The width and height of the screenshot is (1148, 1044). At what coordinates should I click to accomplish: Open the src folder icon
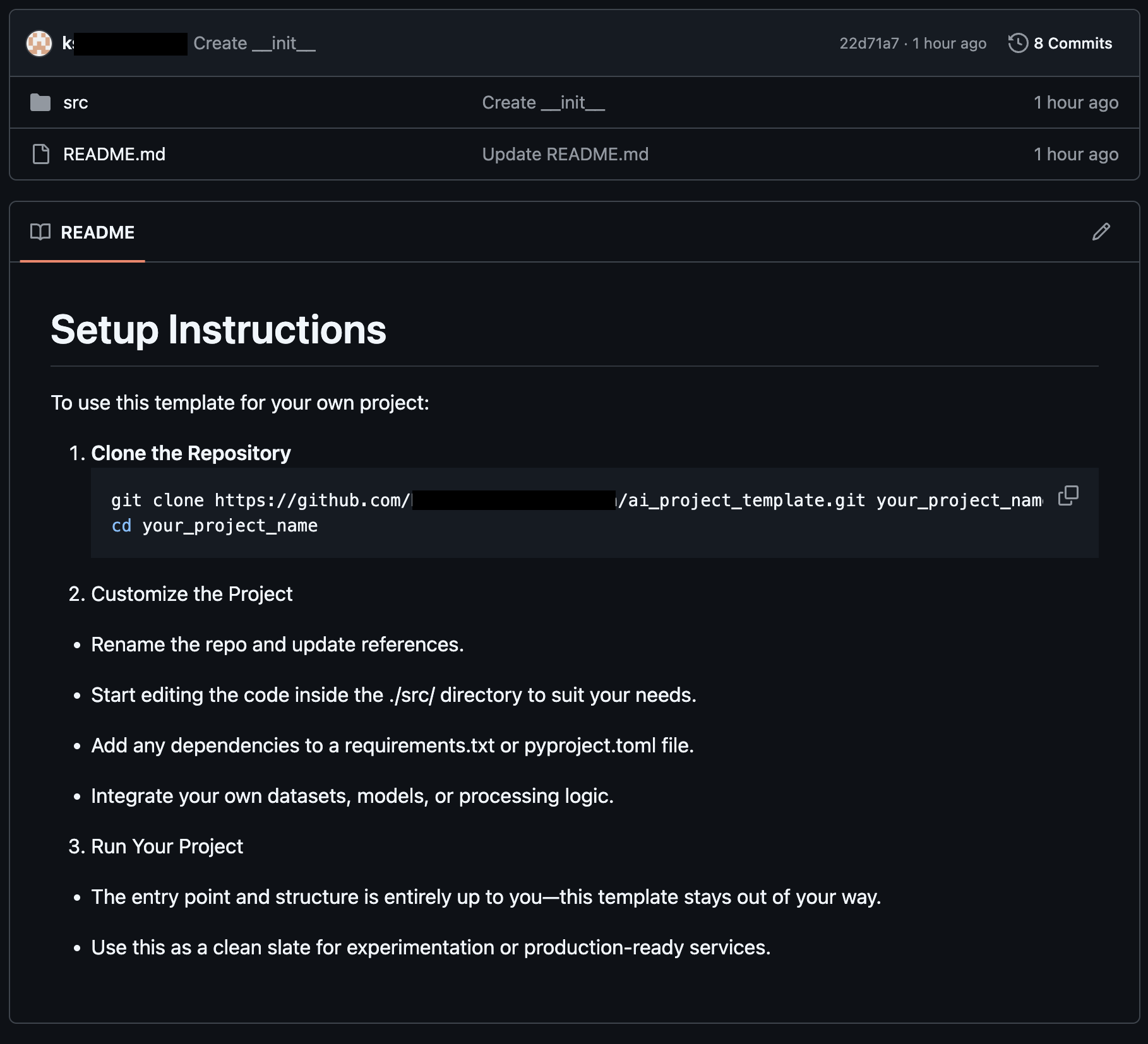40,102
